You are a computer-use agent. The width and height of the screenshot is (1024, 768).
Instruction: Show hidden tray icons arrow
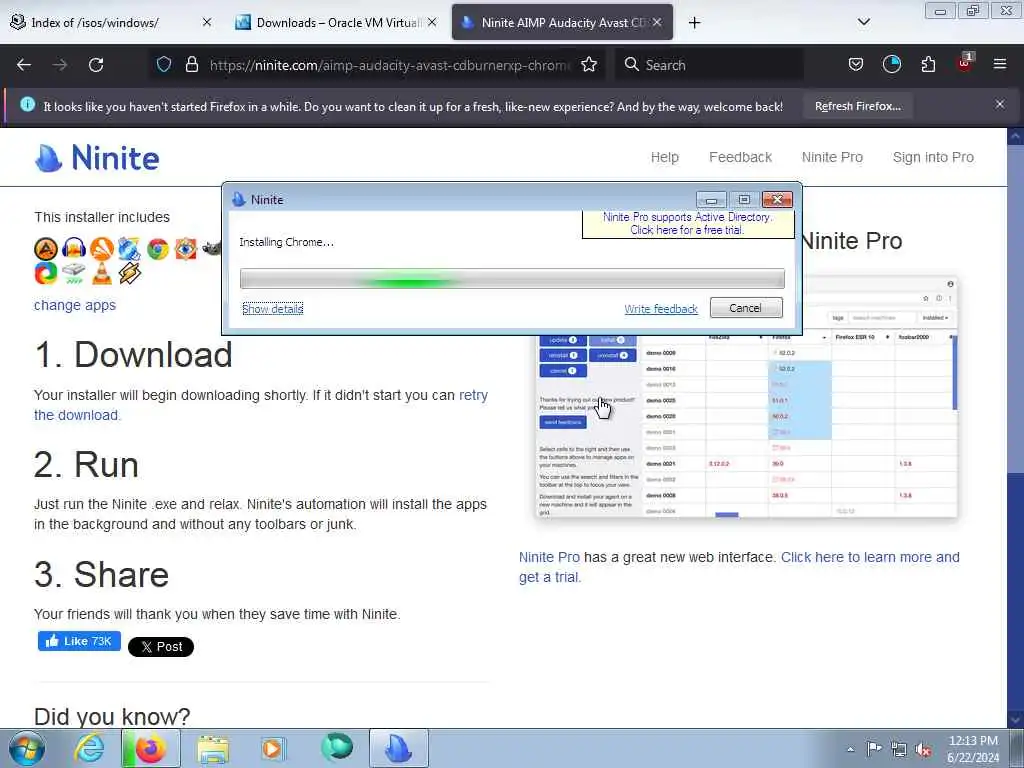click(850, 750)
